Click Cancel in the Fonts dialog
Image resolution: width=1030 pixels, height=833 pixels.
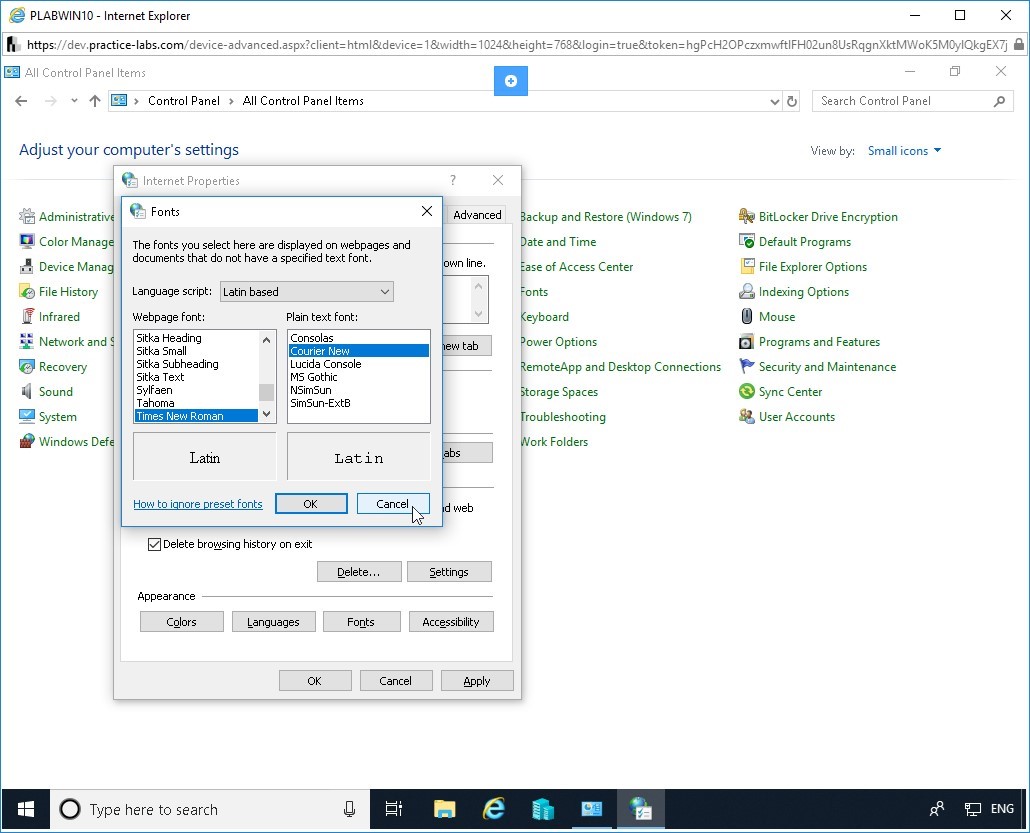tap(393, 504)
